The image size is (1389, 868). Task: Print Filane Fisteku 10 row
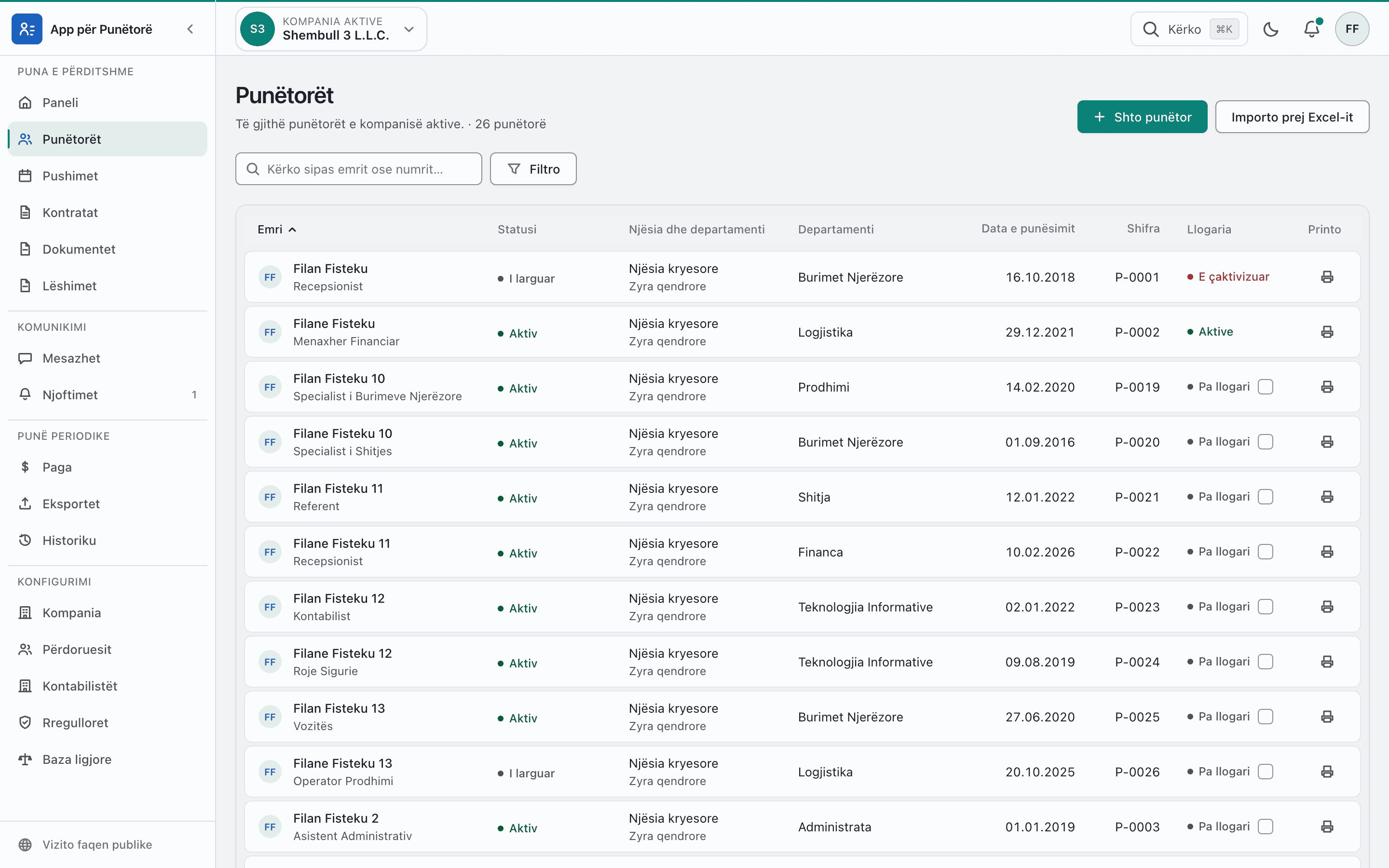click(1327, 442)
